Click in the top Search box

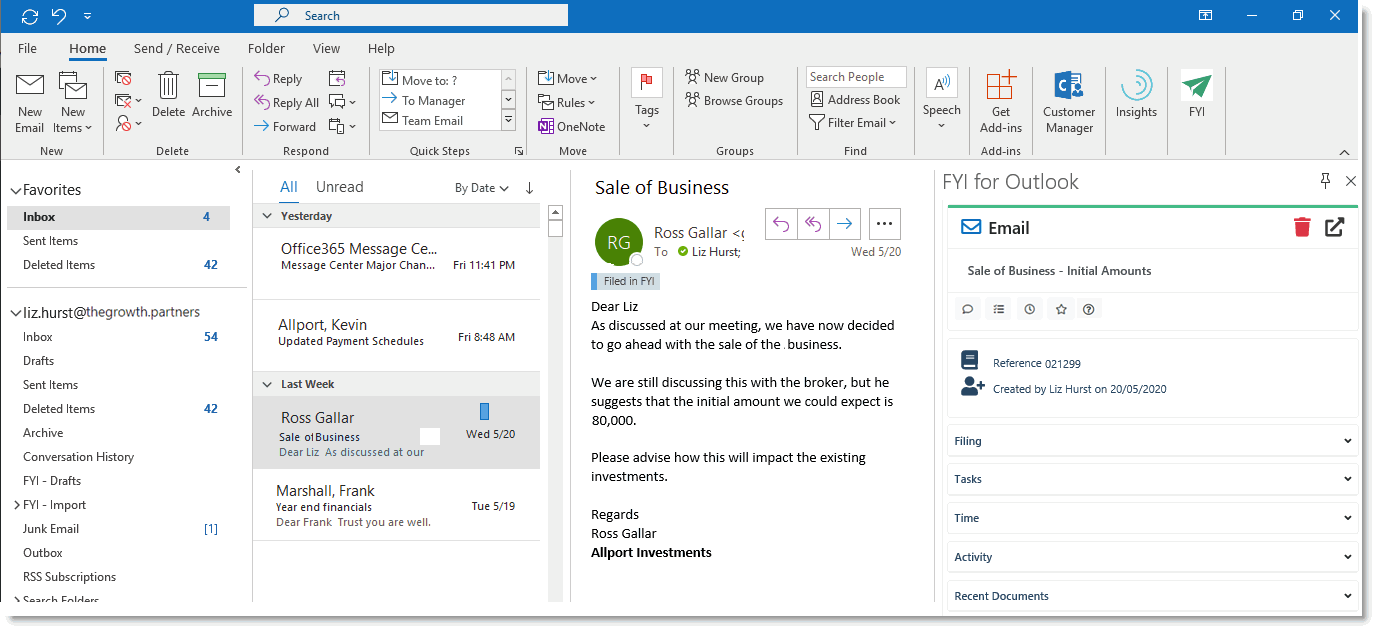[411, 15]
